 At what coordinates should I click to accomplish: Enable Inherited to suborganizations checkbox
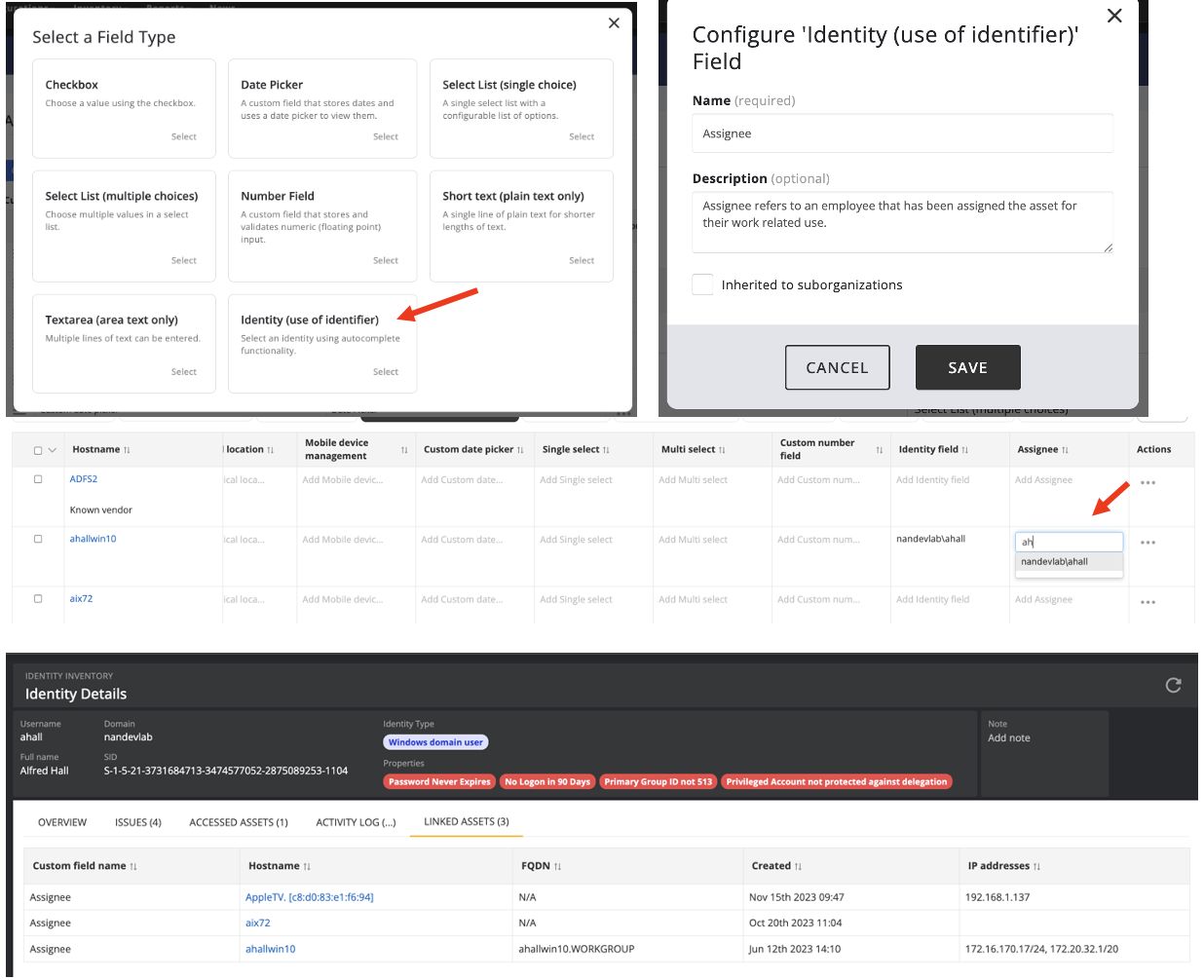click(x=702, y=284)
